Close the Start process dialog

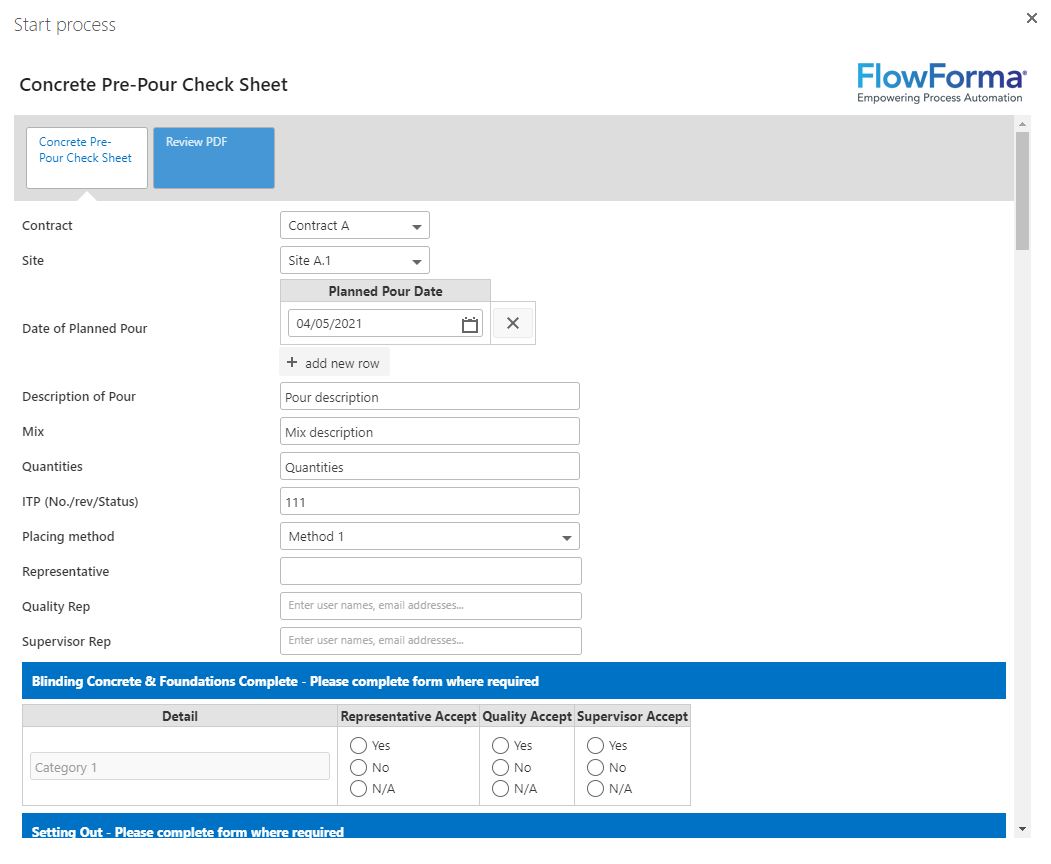tap(1032, 18)
